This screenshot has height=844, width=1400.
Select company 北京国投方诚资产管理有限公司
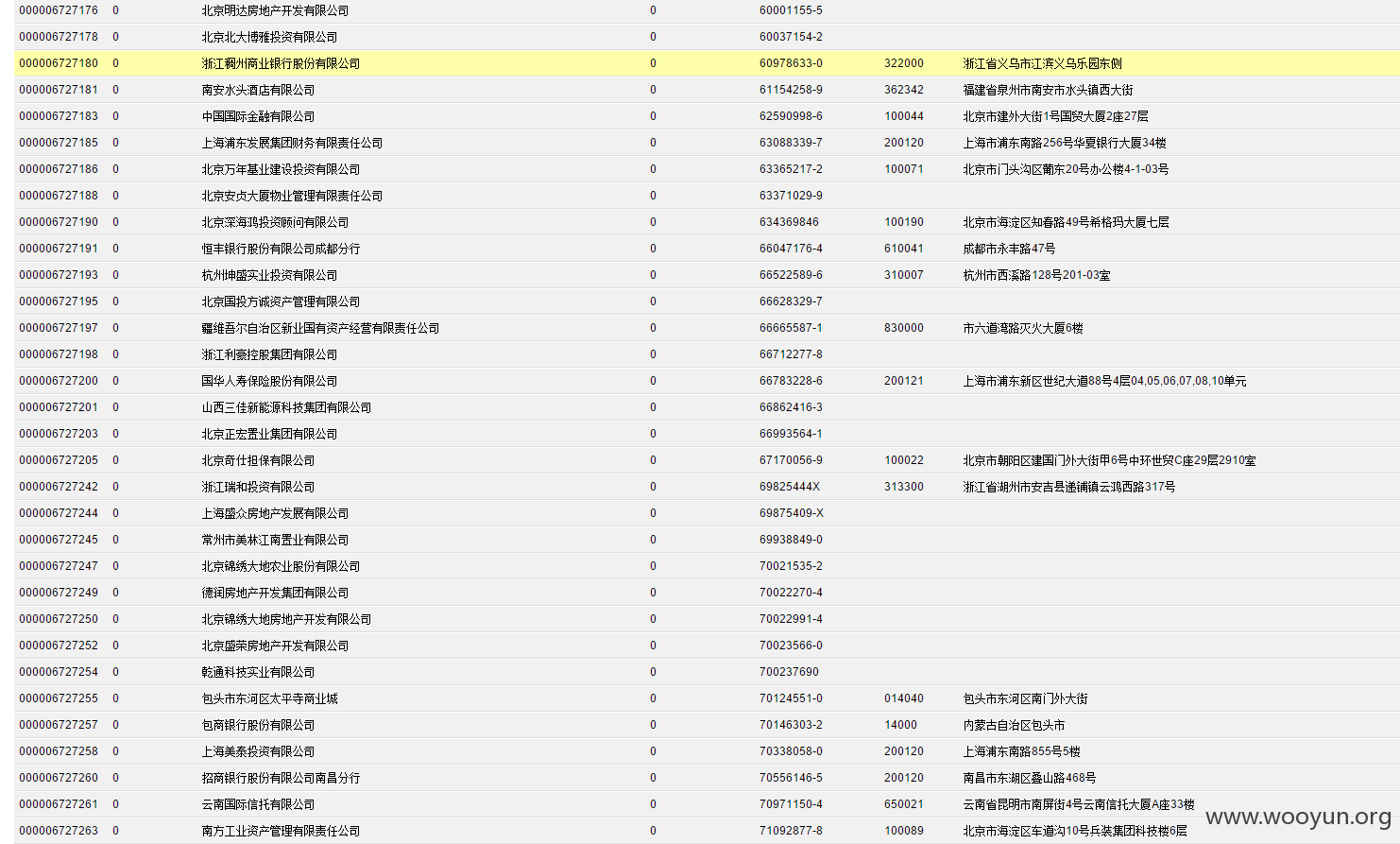tap(281, 301)
